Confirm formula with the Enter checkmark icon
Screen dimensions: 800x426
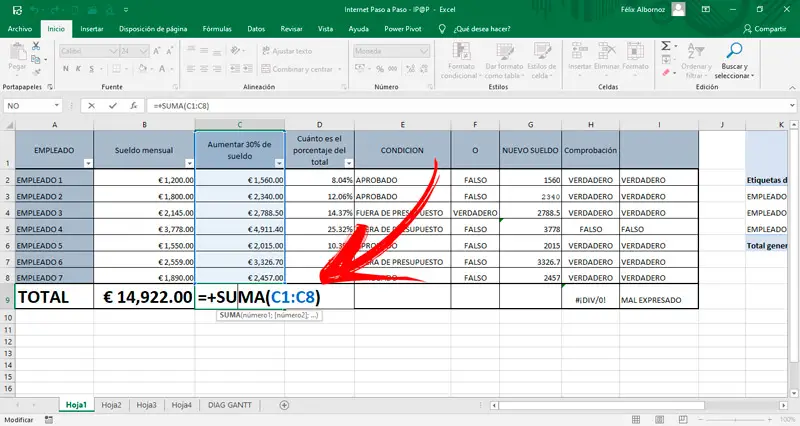(113, 105)
